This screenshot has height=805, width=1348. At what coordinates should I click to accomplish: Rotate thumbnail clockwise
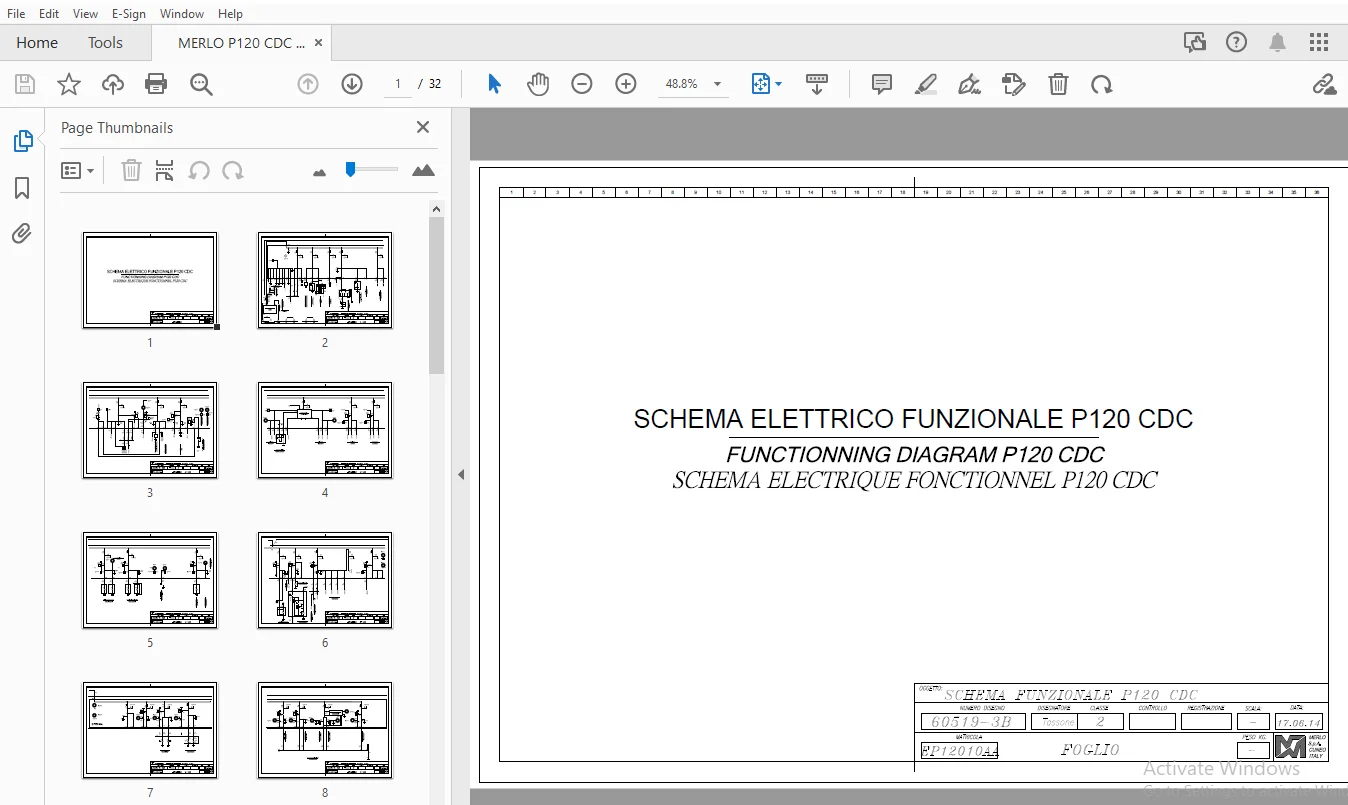click(x=233, y=170)
